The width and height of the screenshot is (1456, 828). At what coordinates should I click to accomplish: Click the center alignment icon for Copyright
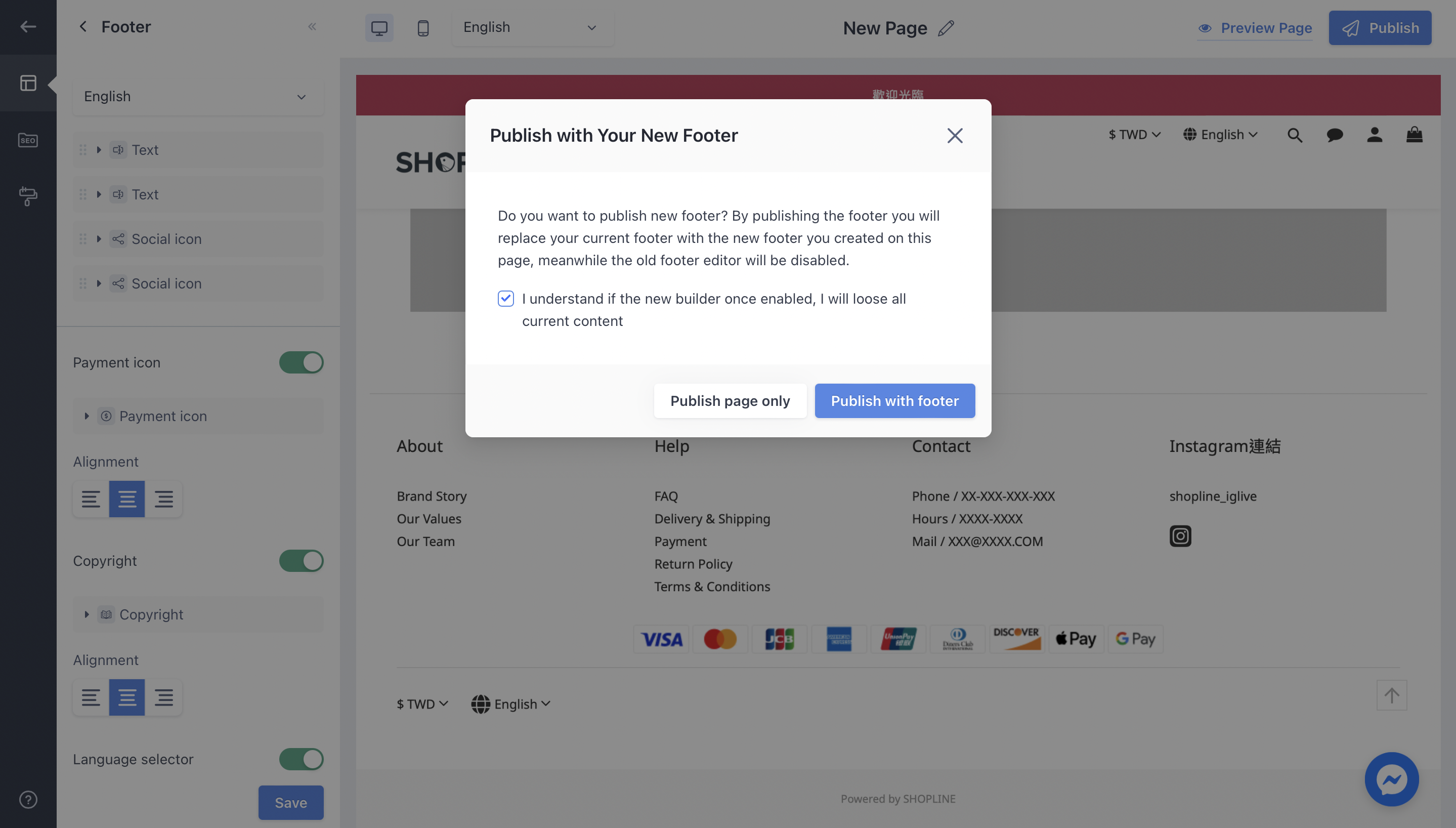click(x=127, y=697)
